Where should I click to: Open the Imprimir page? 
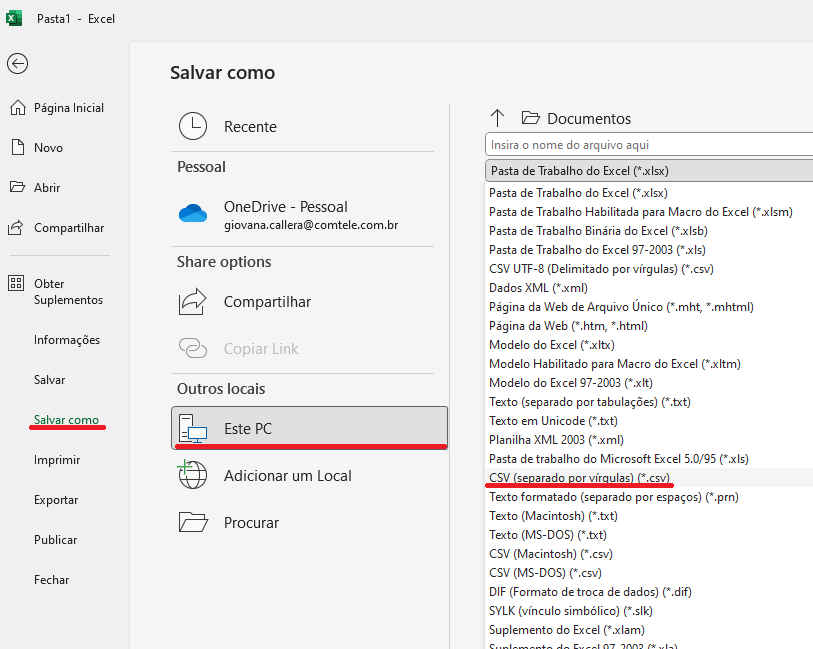(x=57, y=460)
